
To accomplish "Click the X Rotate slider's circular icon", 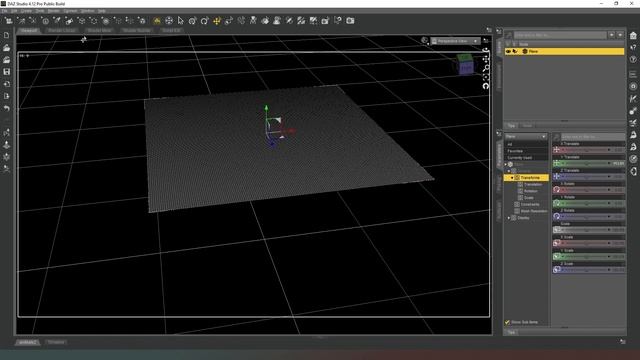I will point(556,190).
